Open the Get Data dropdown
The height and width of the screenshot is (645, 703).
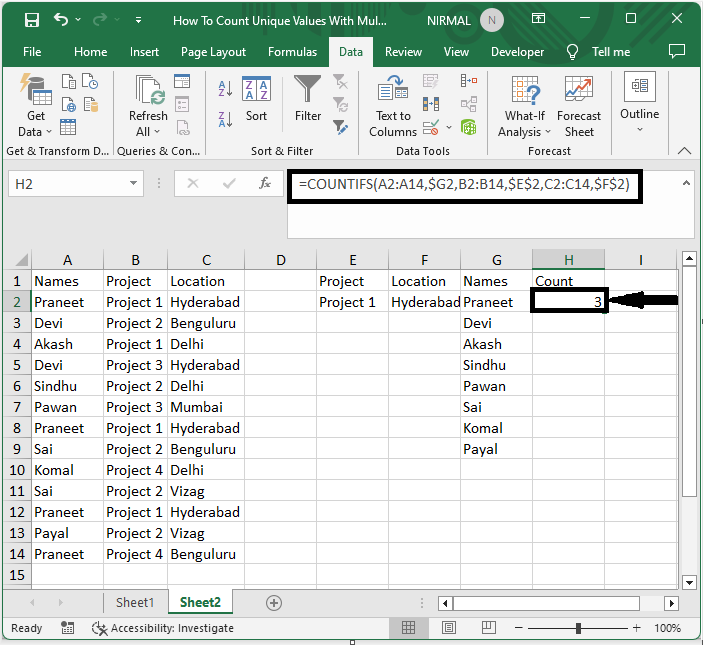click(35, 106)
